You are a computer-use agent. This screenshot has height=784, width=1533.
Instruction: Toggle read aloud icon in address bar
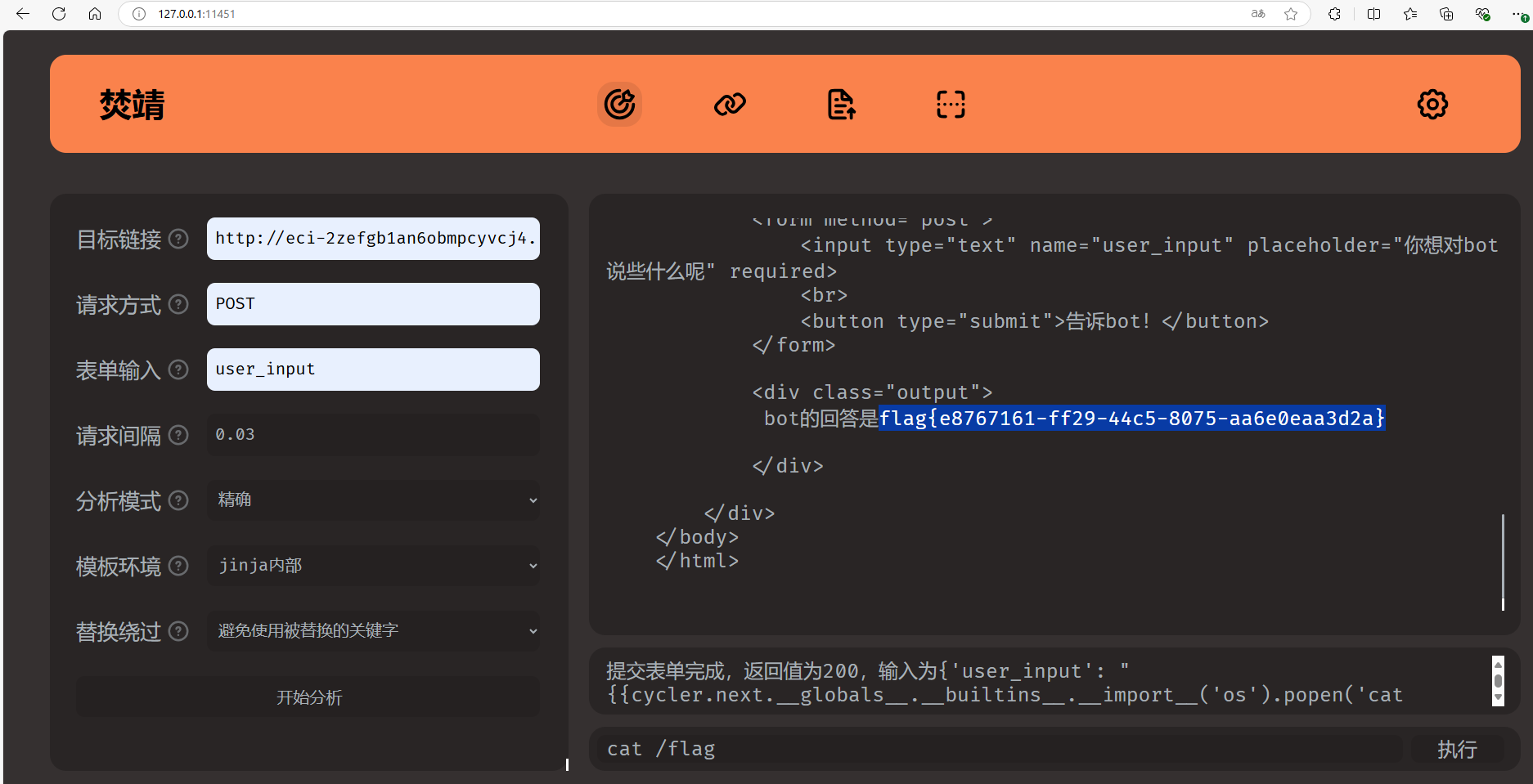click(1258, 14)
